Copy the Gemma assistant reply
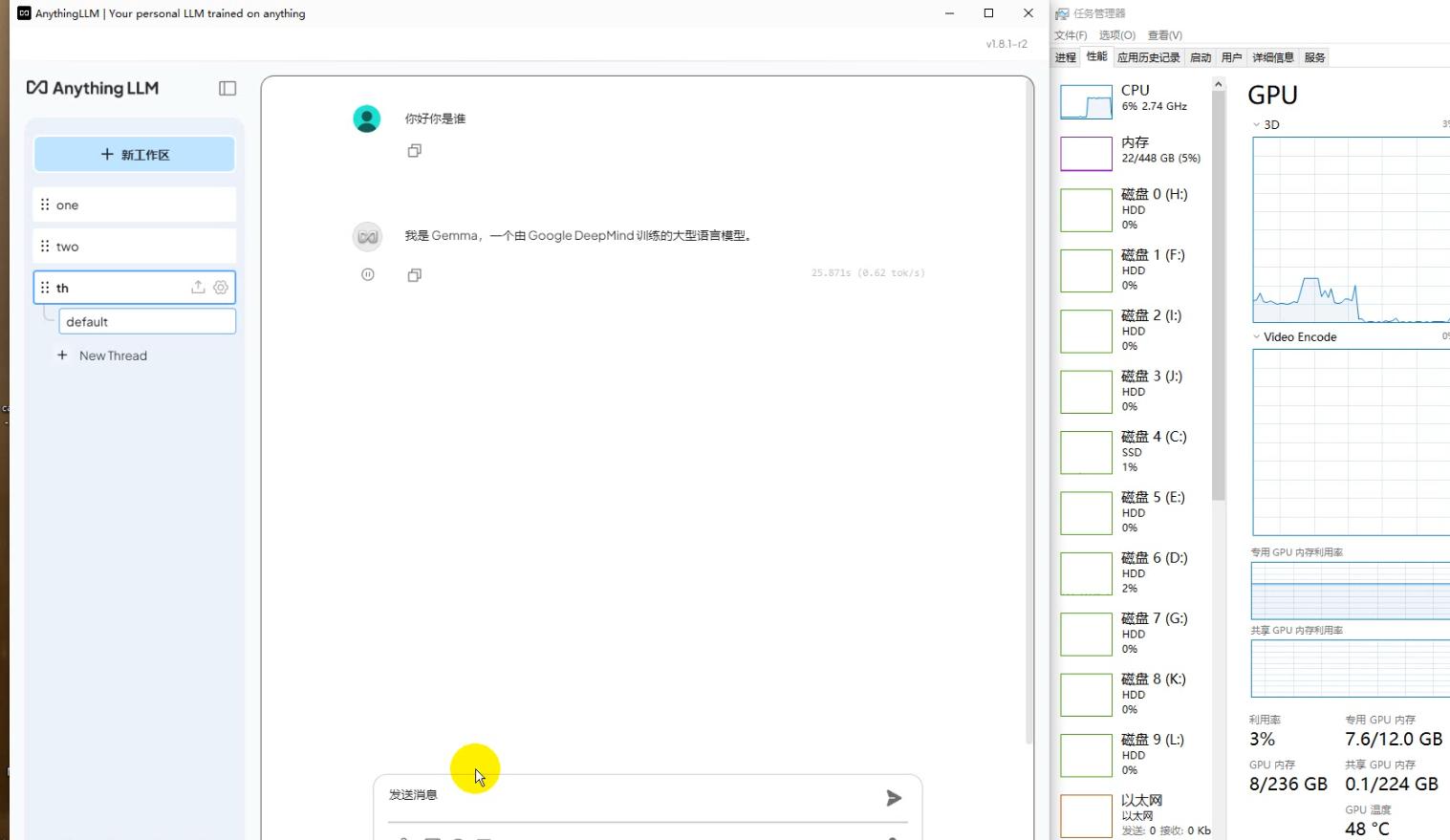 click(415, 275)
